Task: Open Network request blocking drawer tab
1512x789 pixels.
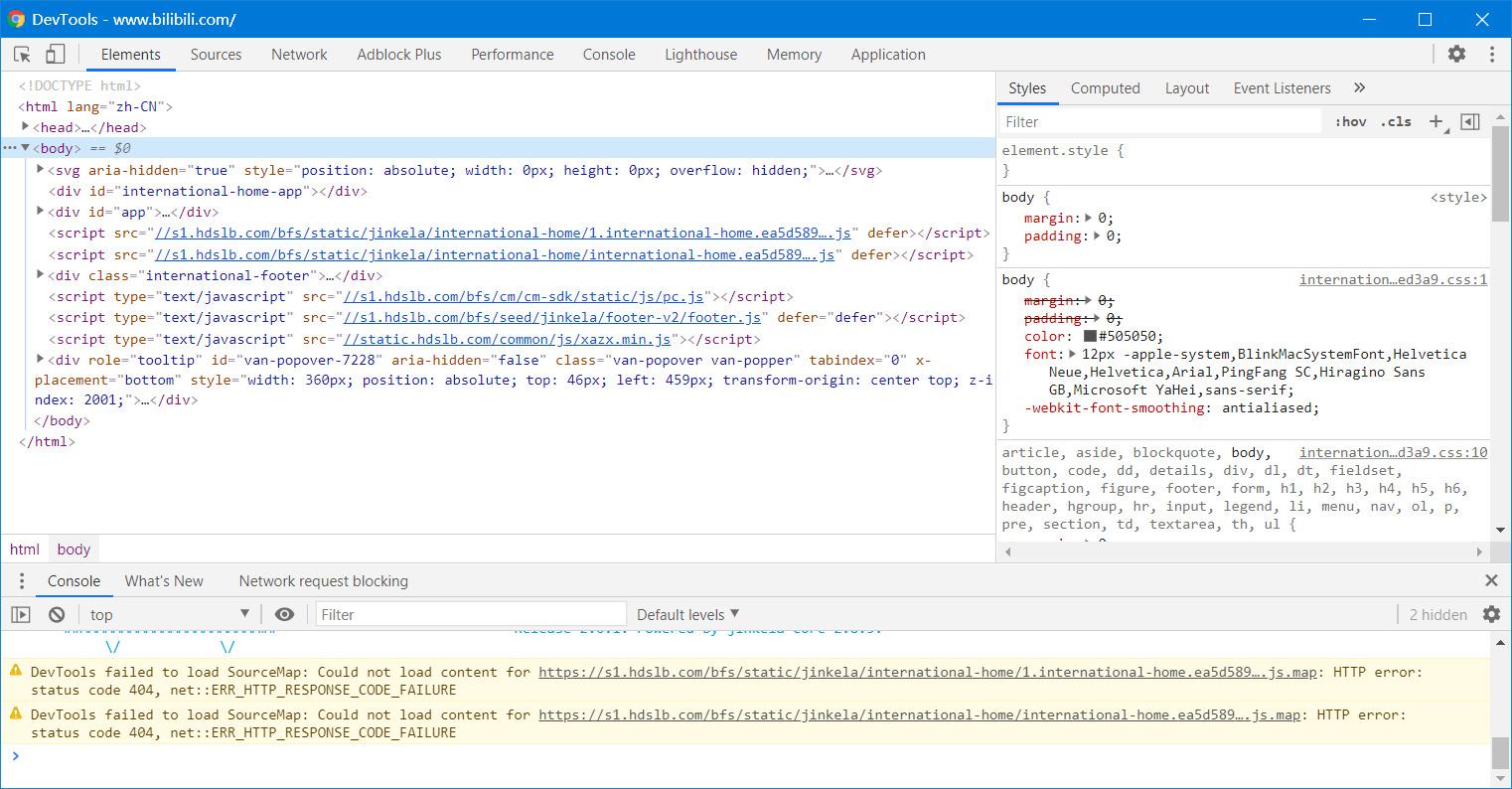Action: pos(323,580)
